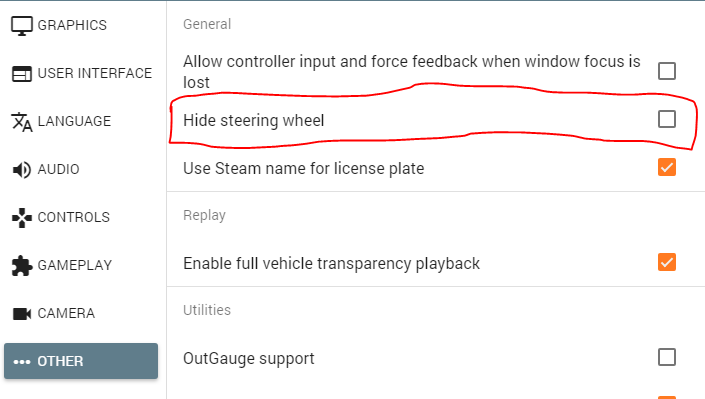The image size is (705, 399).
Task: Click the Controls gamepad icon
Action: tap(22, 218)
